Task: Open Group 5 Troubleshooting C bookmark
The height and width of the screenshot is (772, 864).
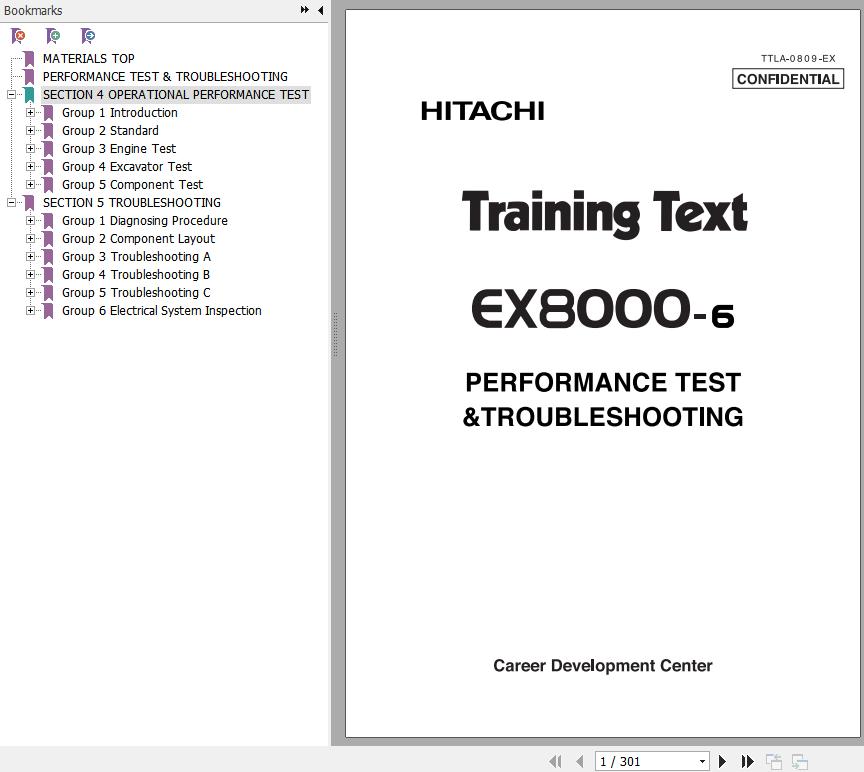Action: pos(136,293)
